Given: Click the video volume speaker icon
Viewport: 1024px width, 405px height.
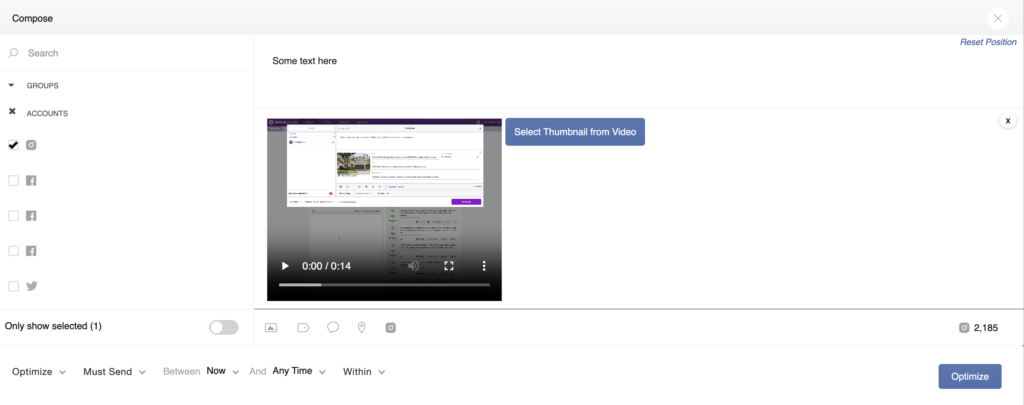Looking at the screenshot, I should (414, 266).
